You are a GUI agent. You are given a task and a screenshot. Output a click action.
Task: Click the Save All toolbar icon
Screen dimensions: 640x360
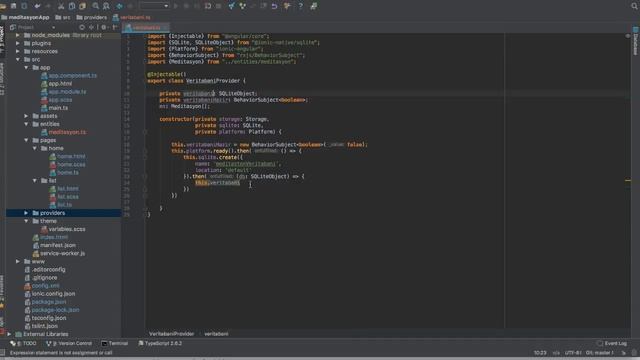(x=13, y=6)
